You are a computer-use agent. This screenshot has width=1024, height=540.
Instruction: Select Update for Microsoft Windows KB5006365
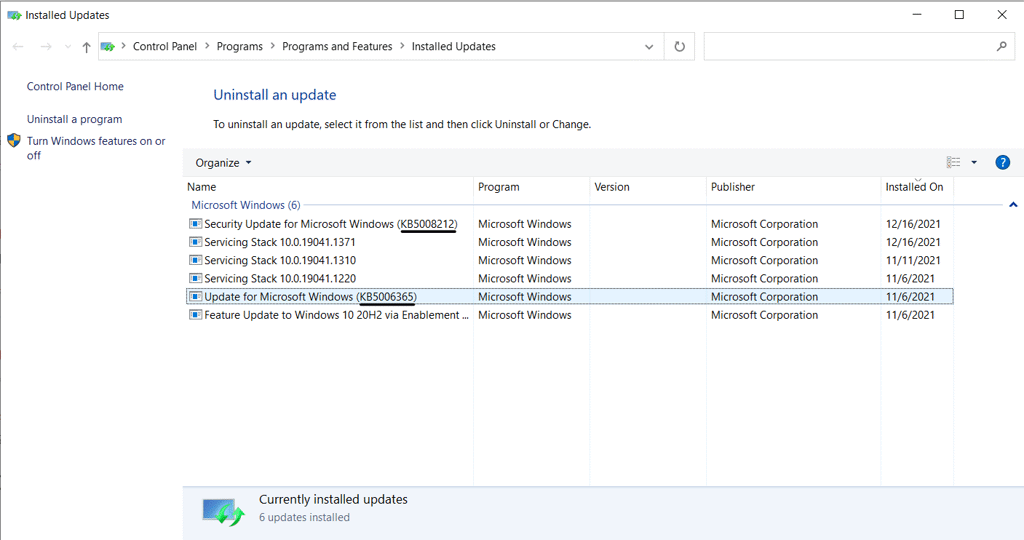569,296
